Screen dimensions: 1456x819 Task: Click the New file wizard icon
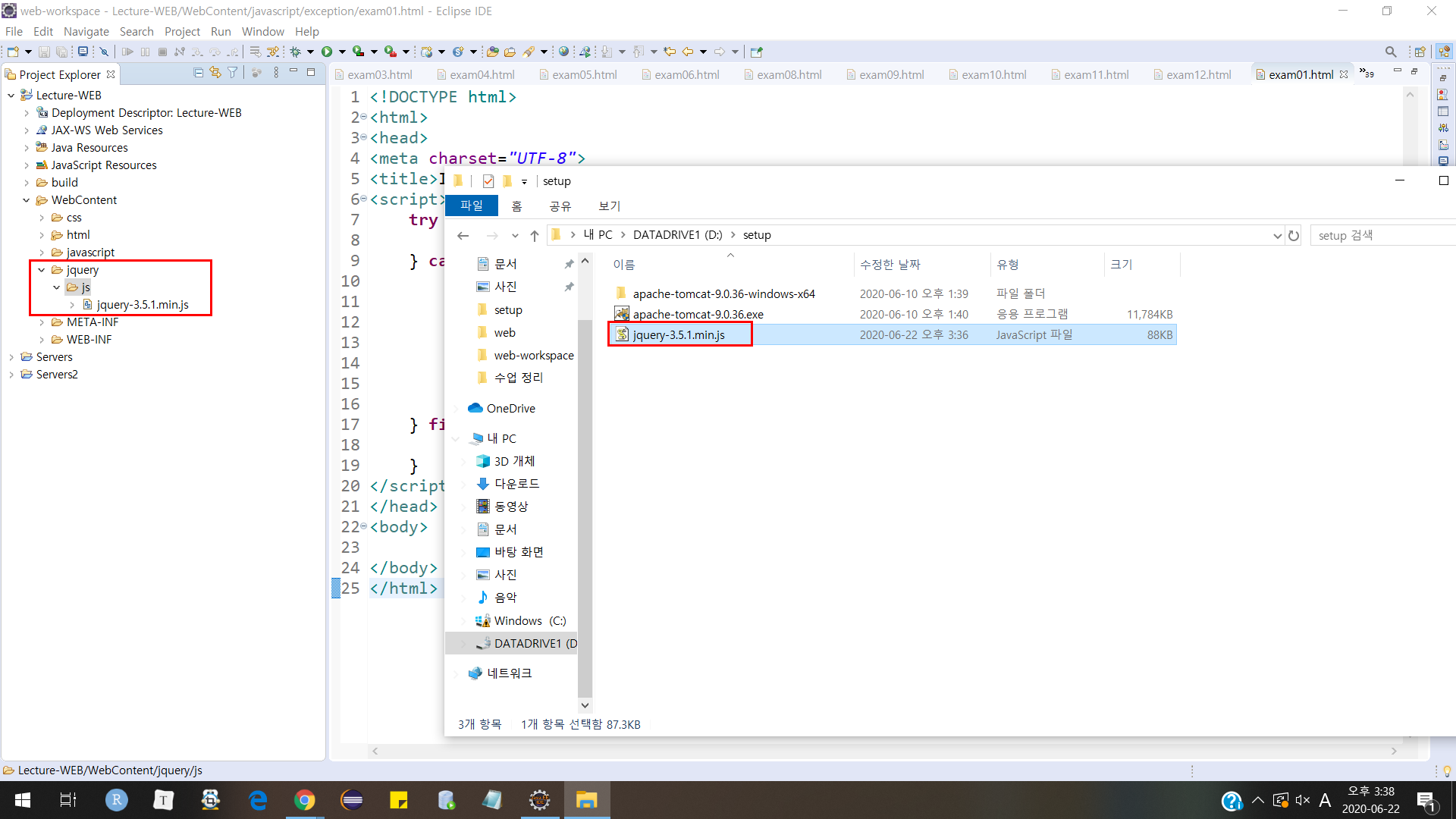[x=13, y=52]
